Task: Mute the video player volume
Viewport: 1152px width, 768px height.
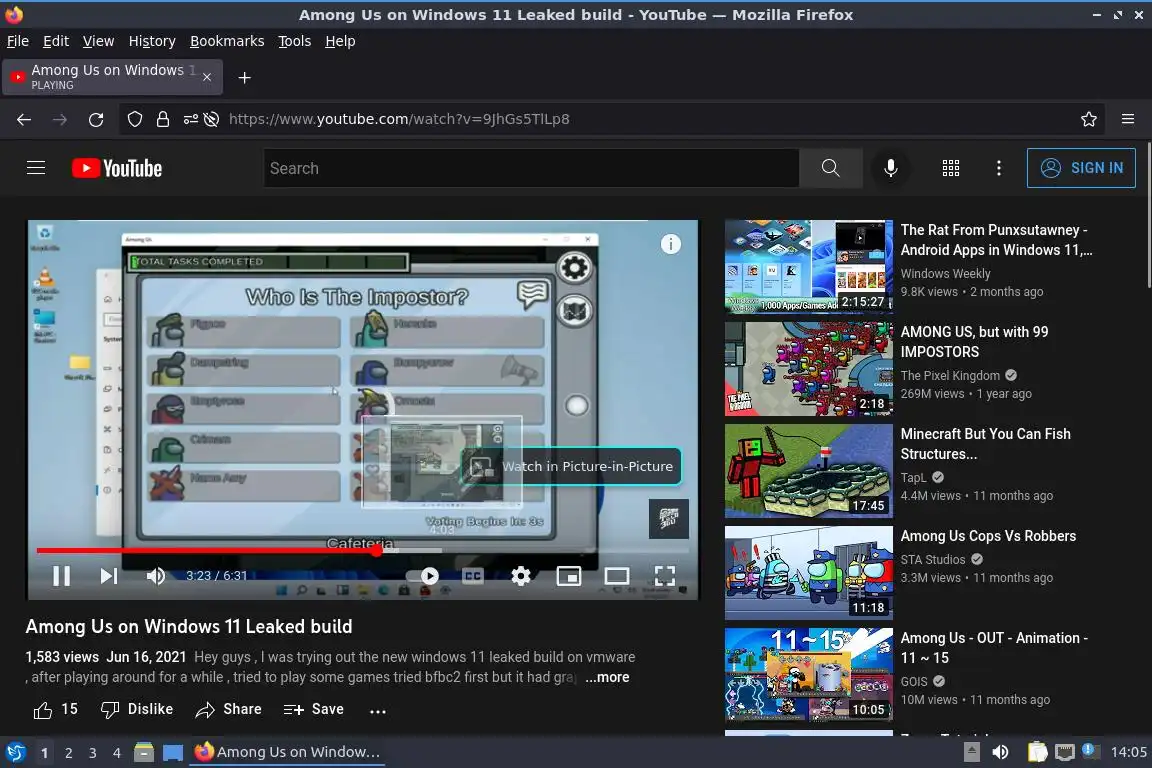Action: click(155, 576)
